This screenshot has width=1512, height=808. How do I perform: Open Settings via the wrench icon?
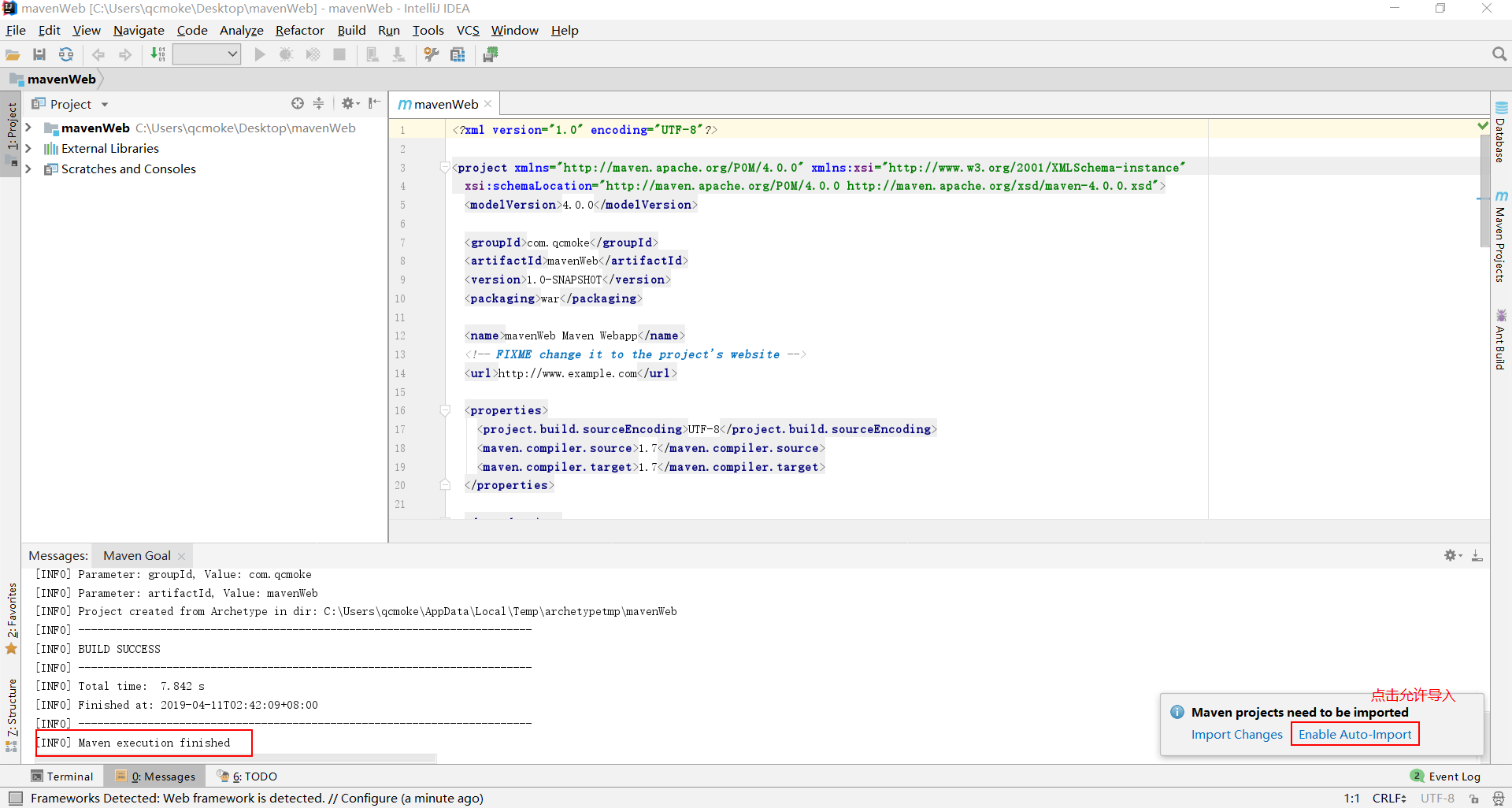(x=432, y=54)
